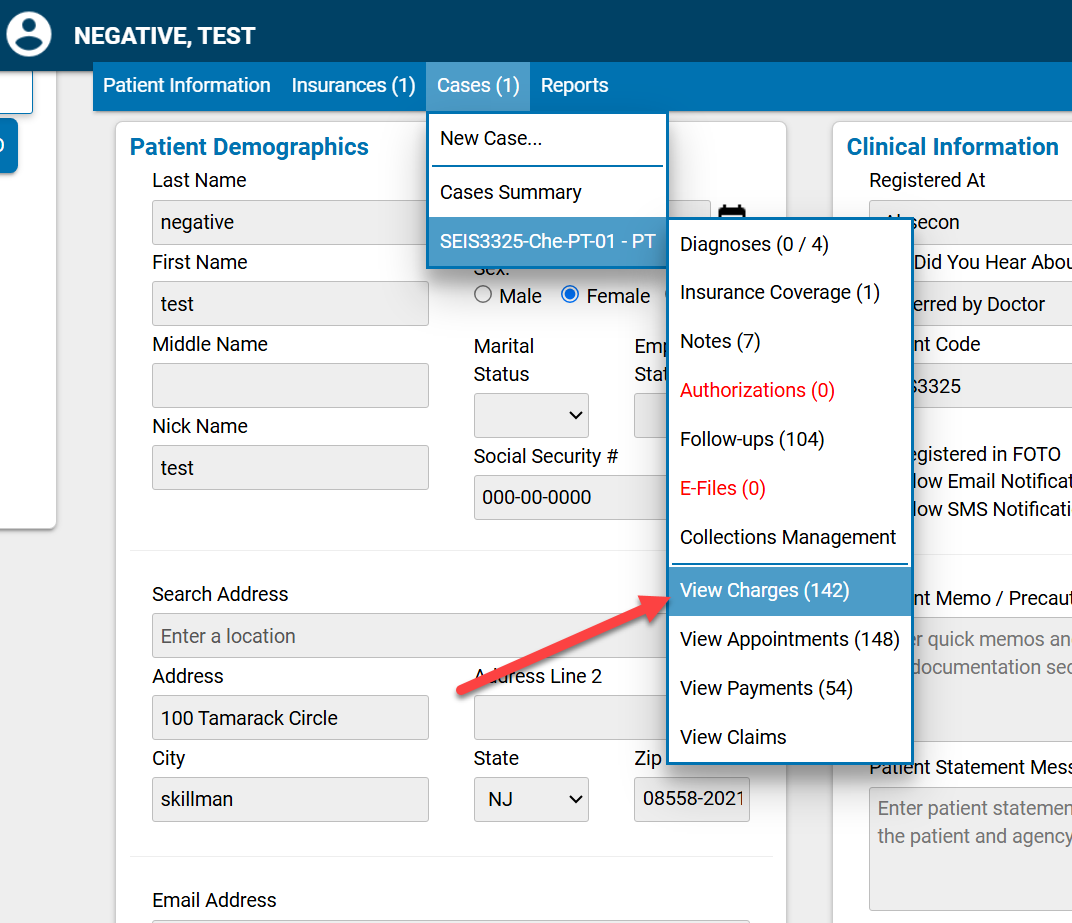This screenshot has height=923, width=1072.
Task: Open Follow-ups (104) from submenu
Action: click(752, 439)
